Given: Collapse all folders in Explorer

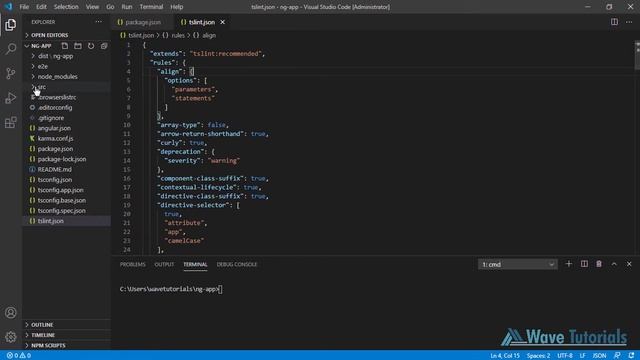Looking at the screenshot, I should [104, 46].
